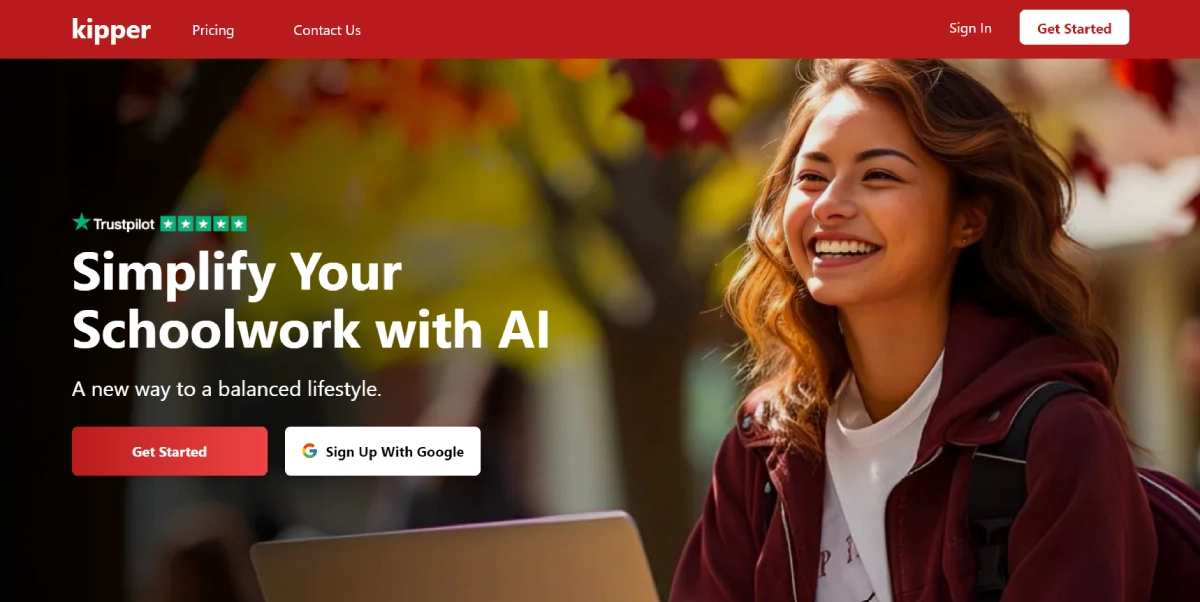Click the Google G icon
This screenshot has width=1200, height=602.
click(x=310, y=451)
